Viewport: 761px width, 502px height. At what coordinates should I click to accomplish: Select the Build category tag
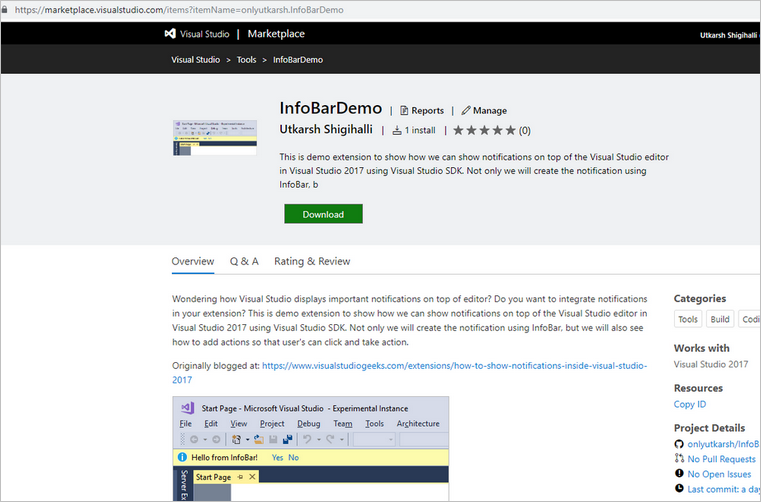pos(720,319)
